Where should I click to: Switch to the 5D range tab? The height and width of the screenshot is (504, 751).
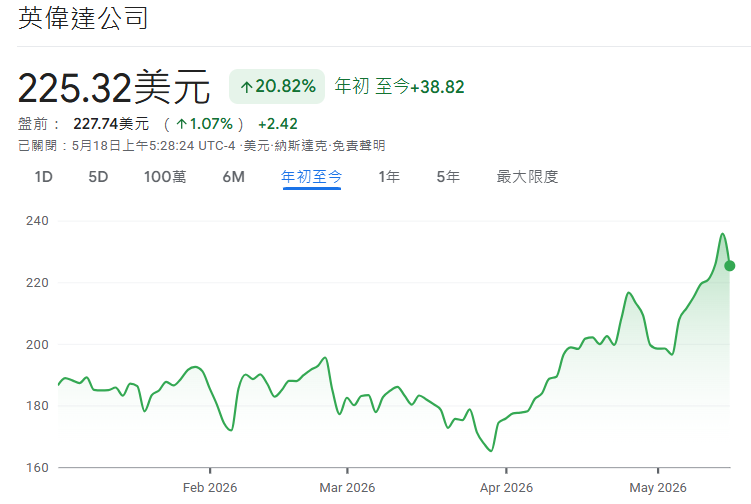coord(98,177)
